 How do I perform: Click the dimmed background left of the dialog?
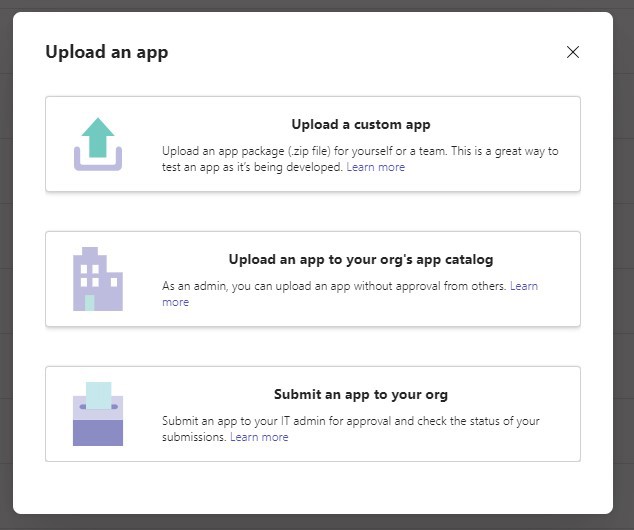[x=6, y=265]
